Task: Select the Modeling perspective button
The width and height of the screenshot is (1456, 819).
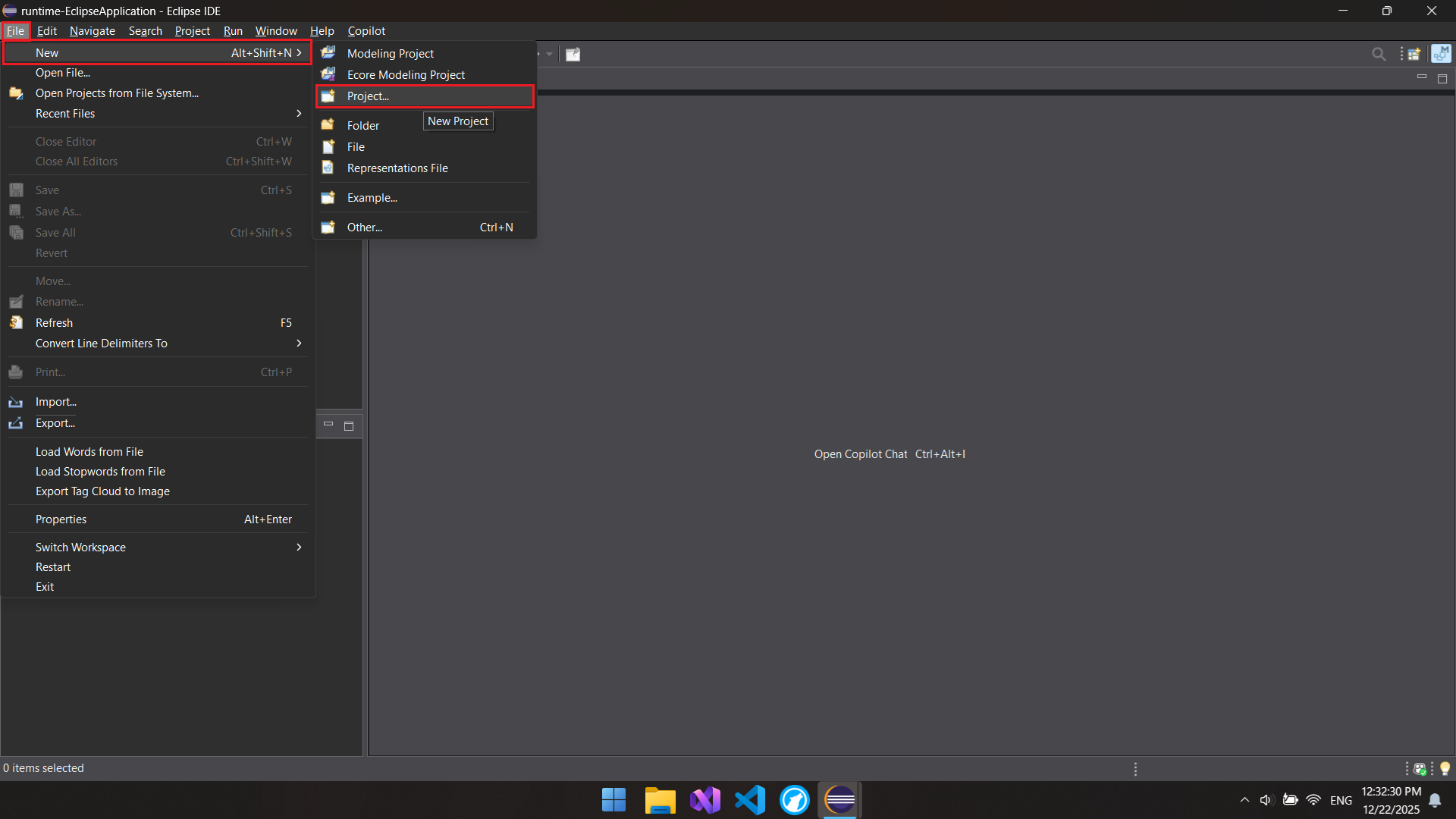Action: pos(1440,54)
